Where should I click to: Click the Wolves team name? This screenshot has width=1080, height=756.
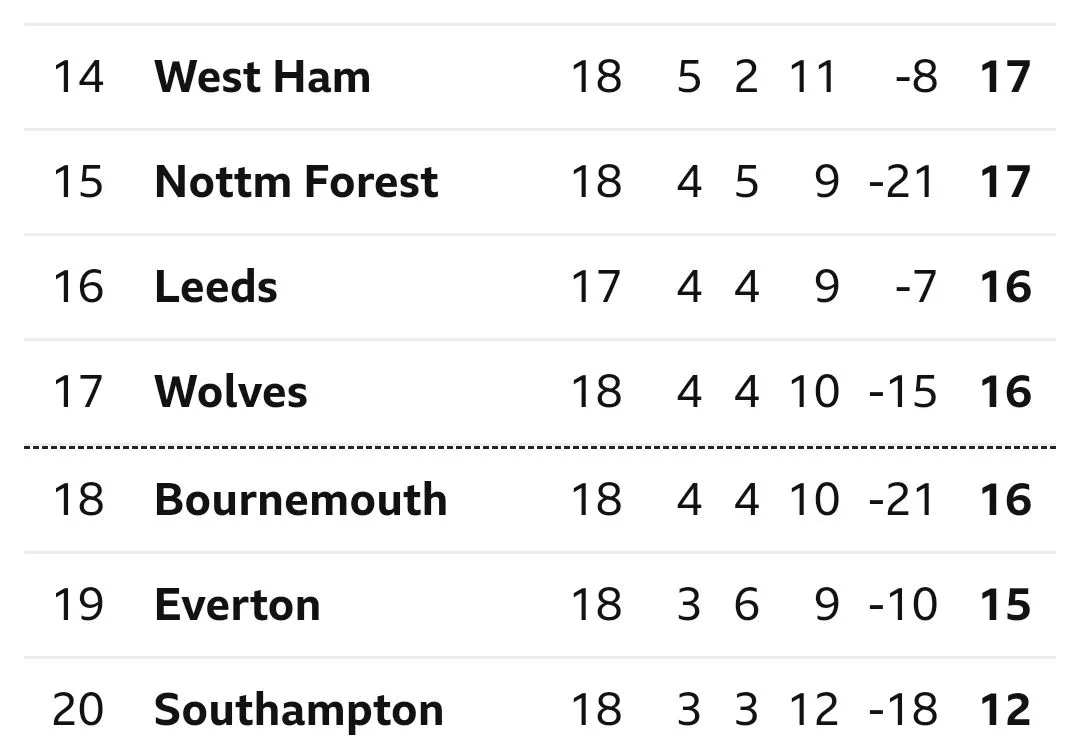[x=231, y=392]
